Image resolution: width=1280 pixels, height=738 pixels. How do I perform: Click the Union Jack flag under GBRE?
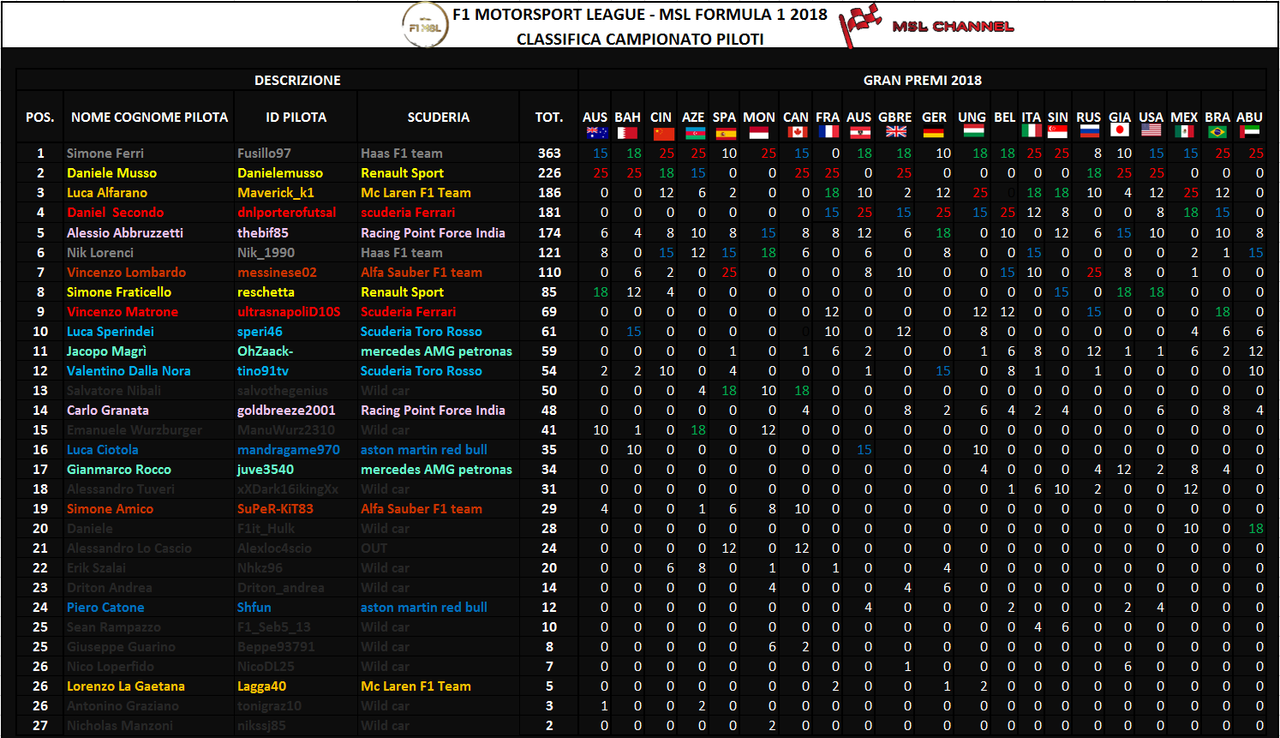pos(895,132)
